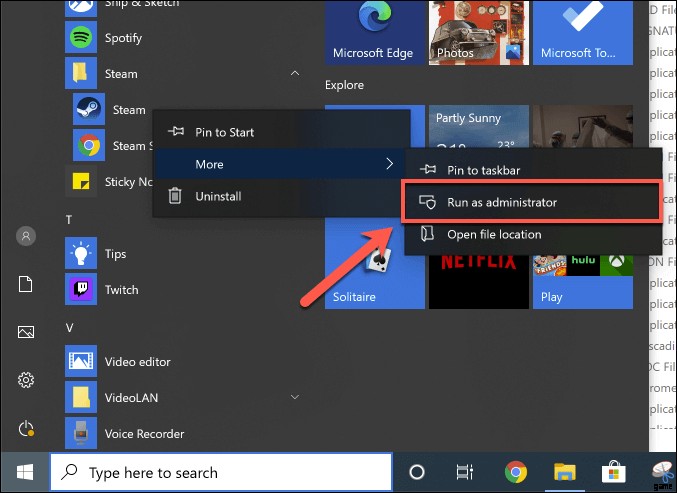Click Pin to Start
677x493 pixels.
click(224, 132)
